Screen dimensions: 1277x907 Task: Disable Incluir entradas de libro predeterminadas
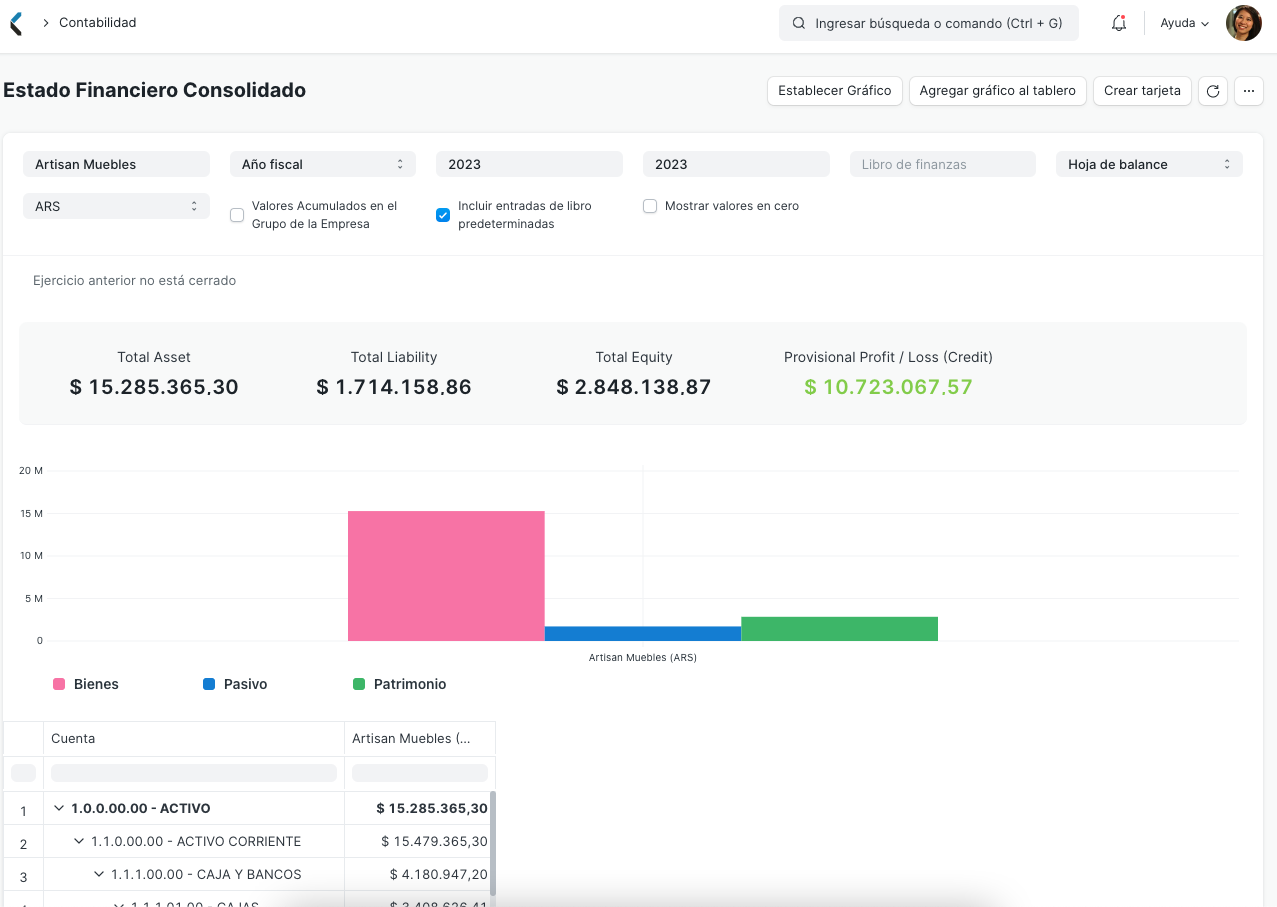pyautogui.click(x=442, y=214)
